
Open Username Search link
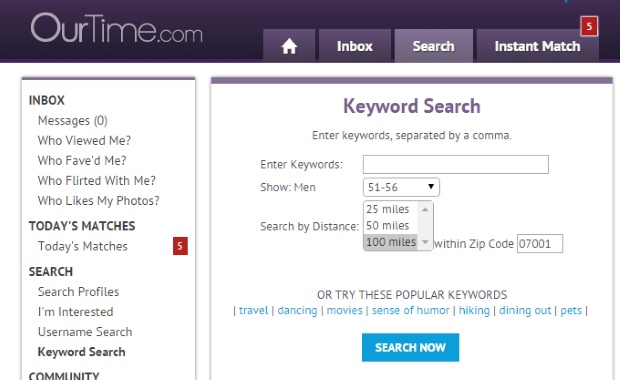point(85,332)
